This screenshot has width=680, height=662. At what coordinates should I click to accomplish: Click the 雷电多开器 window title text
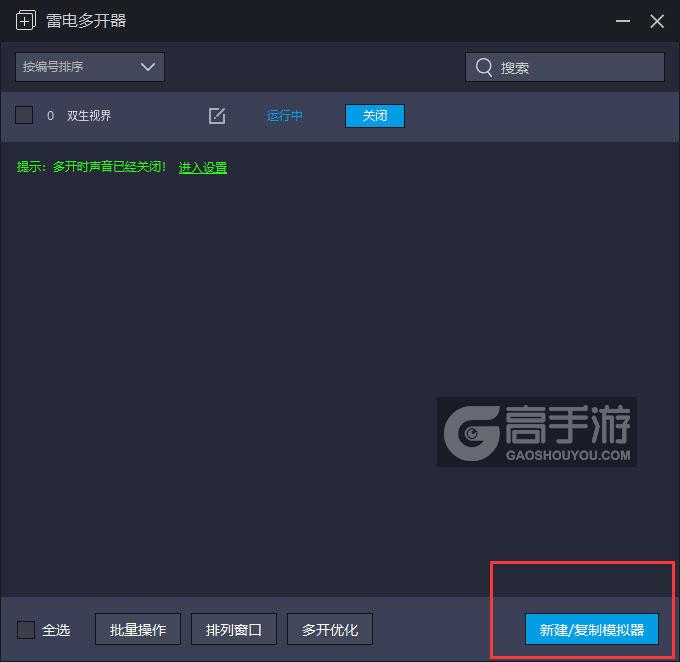[x=86, y=21]
